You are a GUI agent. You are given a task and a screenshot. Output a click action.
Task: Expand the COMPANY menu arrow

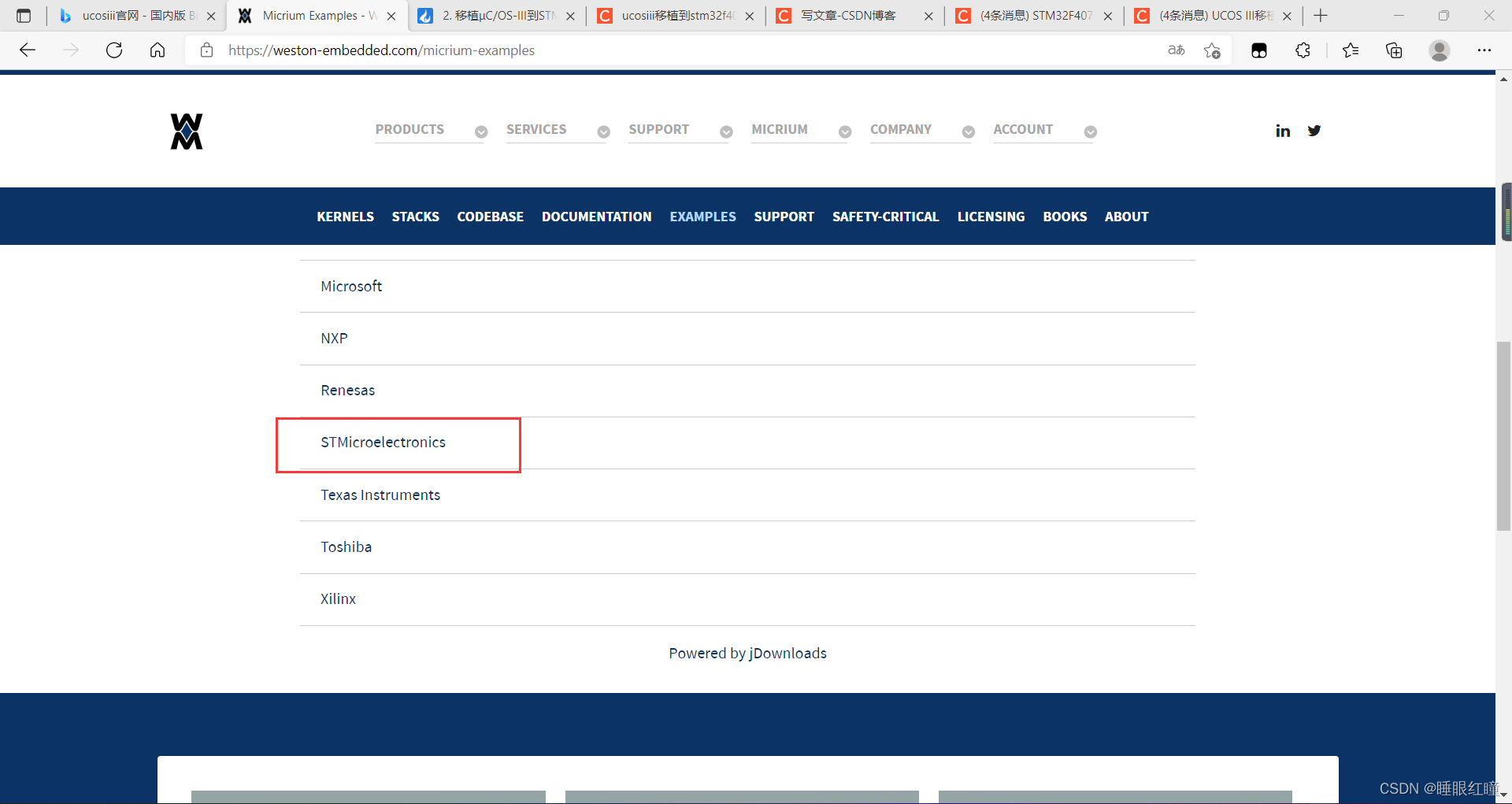tap(969, 132)
